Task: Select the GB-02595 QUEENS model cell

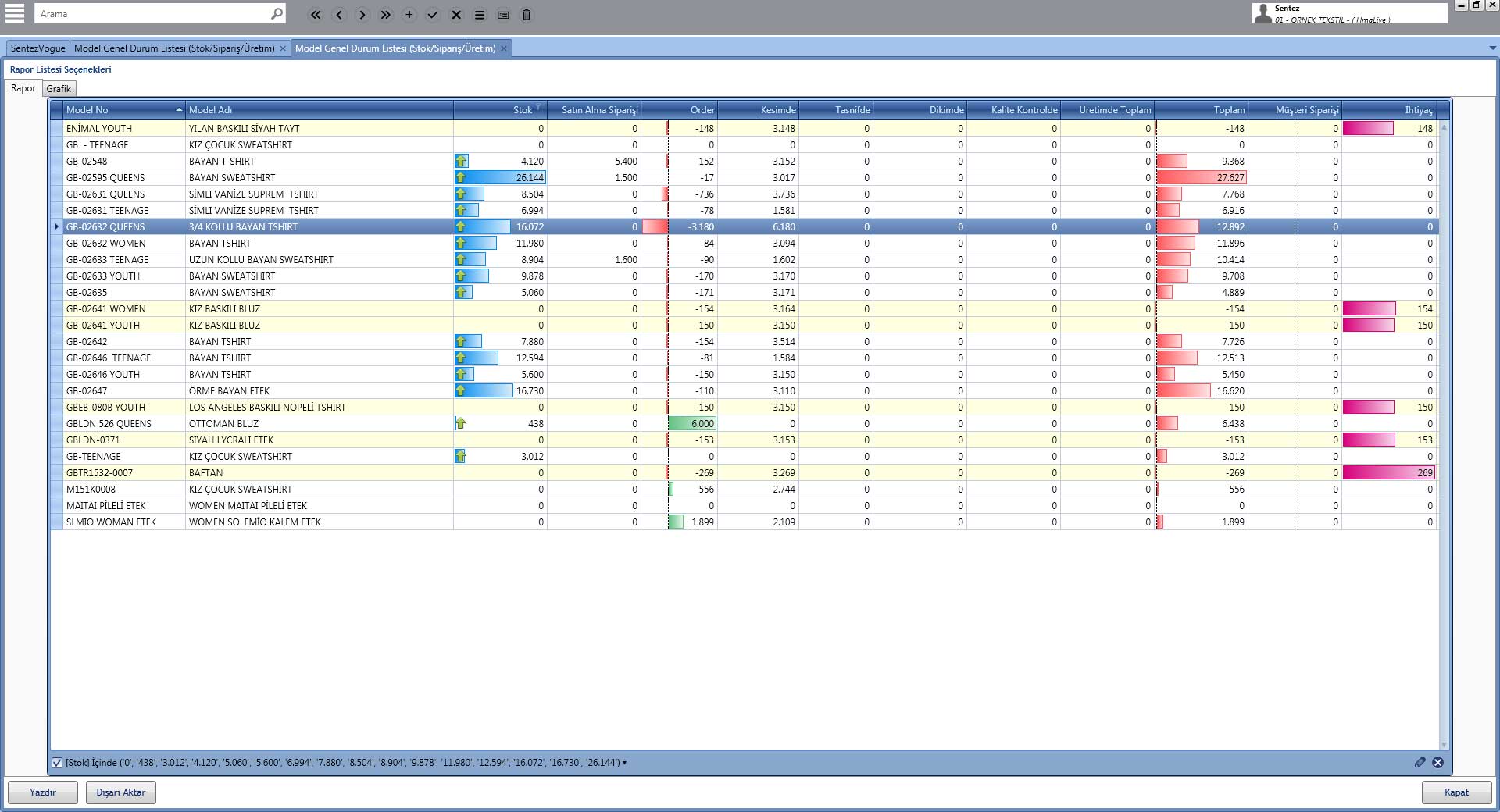Action: [x=124, y=177]
